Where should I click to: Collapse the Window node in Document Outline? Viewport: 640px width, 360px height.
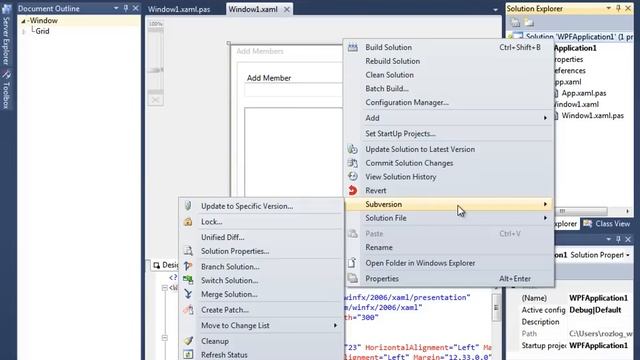click(23, 20)
